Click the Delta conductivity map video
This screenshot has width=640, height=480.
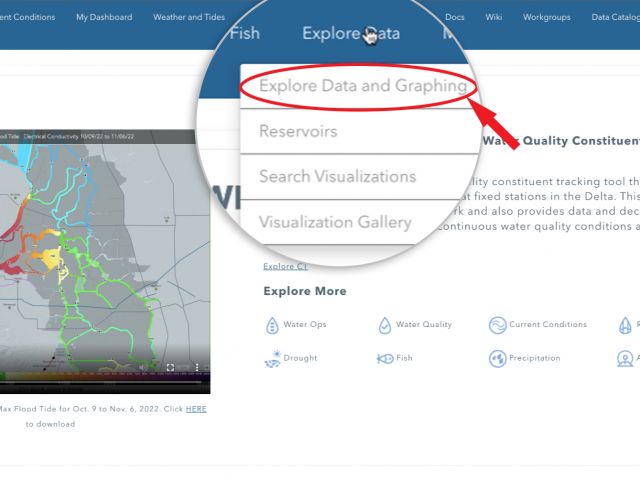pyautogui.click(x=105, y=262)
